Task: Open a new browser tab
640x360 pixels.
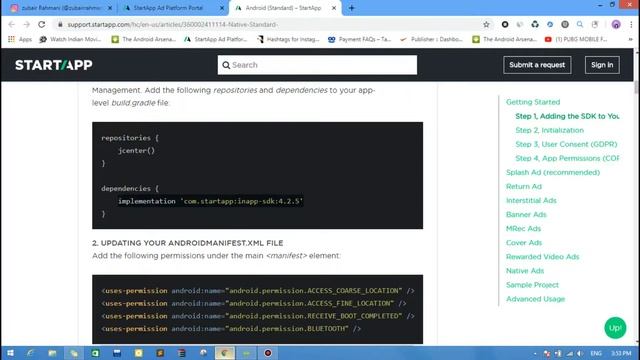Action: [x=351, y=8]
